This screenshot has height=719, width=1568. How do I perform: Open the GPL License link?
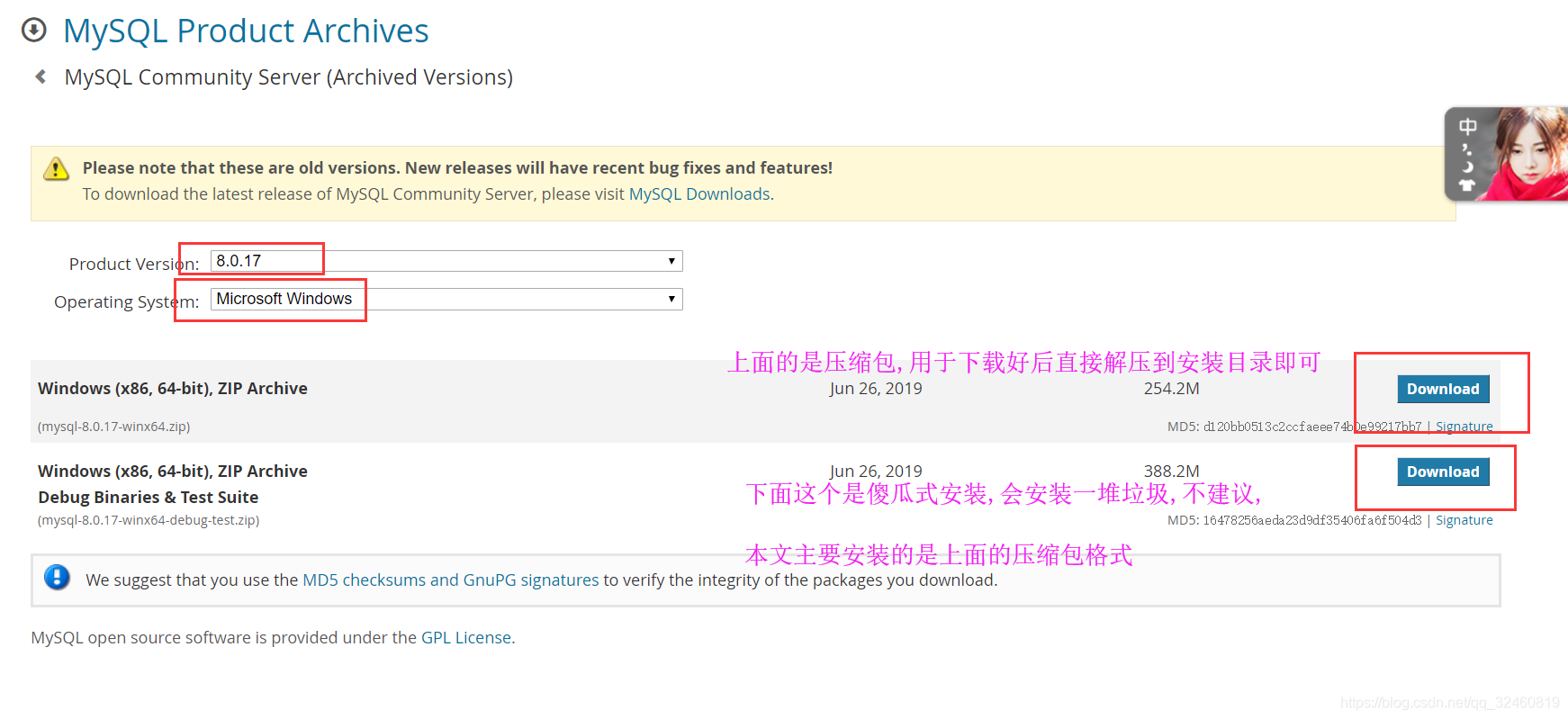466,638
